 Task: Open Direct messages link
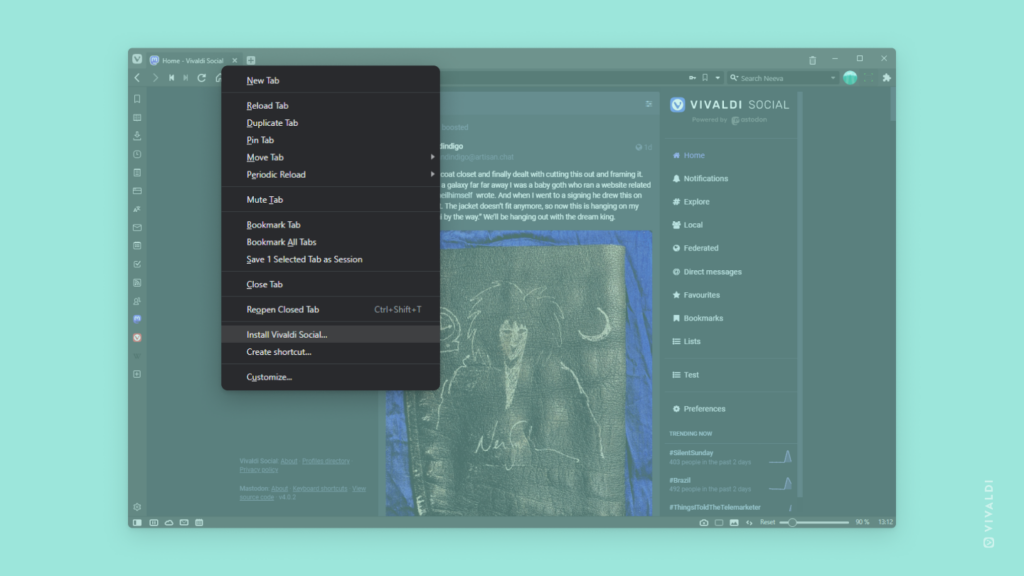coord(707,272)
